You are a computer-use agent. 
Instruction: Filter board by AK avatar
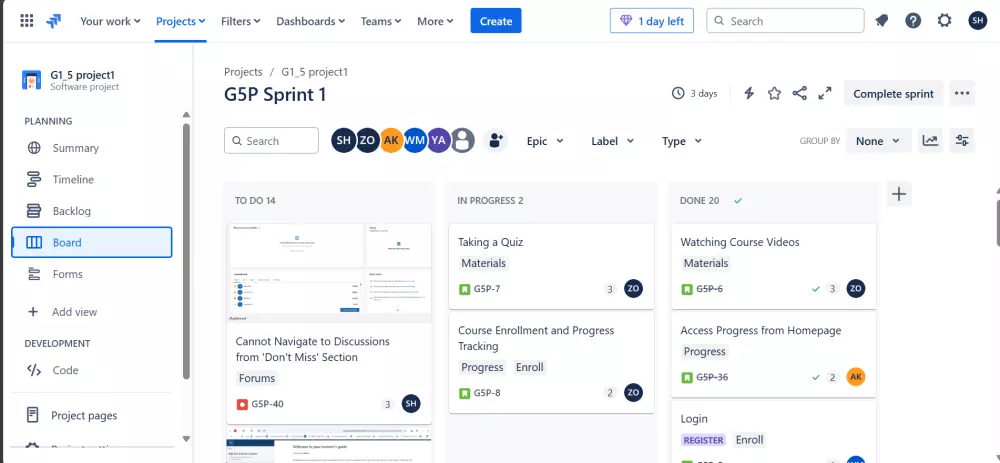coord(392,141)
